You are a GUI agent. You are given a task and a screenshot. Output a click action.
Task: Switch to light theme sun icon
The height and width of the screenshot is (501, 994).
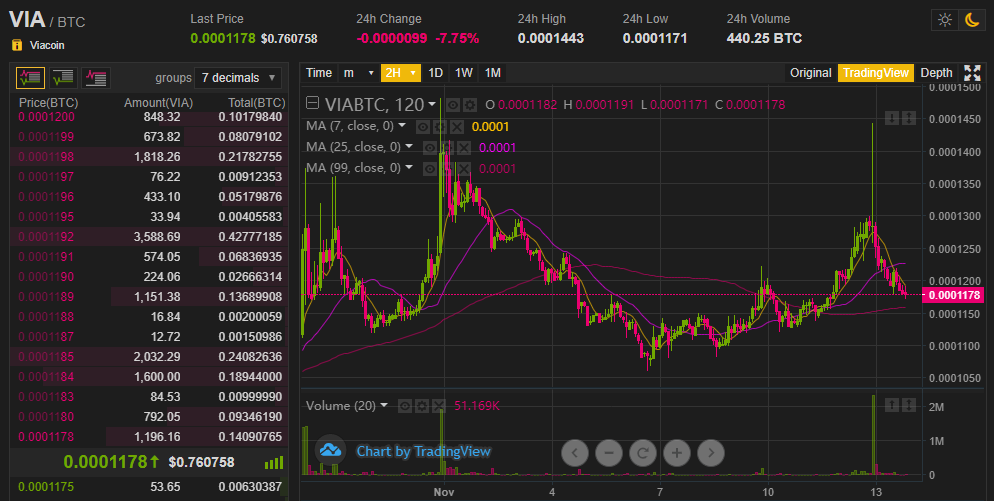(x=943, y=20)
